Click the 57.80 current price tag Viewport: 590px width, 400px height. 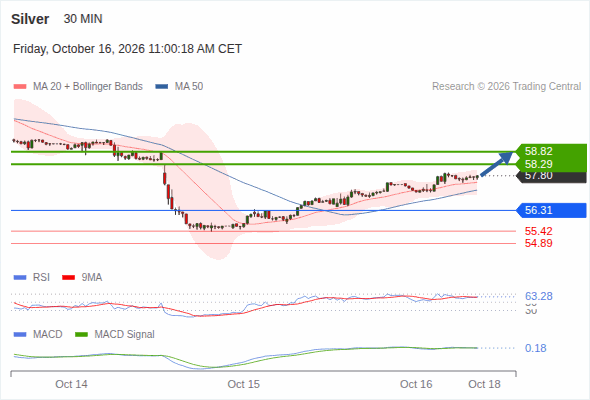pyautogui.click(x=552, y=176)
